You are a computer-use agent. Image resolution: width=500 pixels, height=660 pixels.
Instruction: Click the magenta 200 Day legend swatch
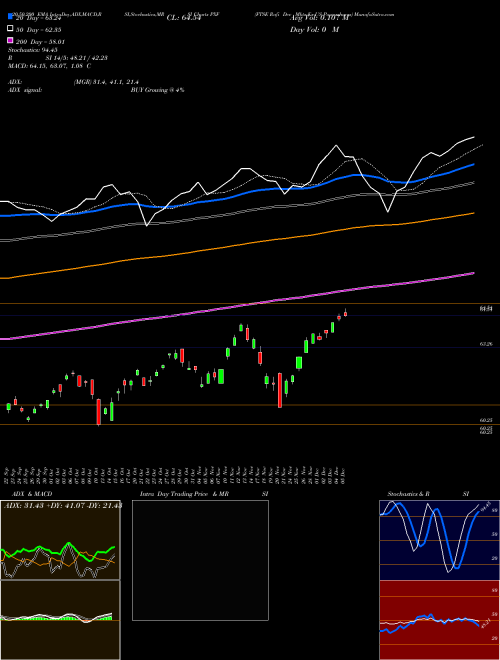click(10, 40)
